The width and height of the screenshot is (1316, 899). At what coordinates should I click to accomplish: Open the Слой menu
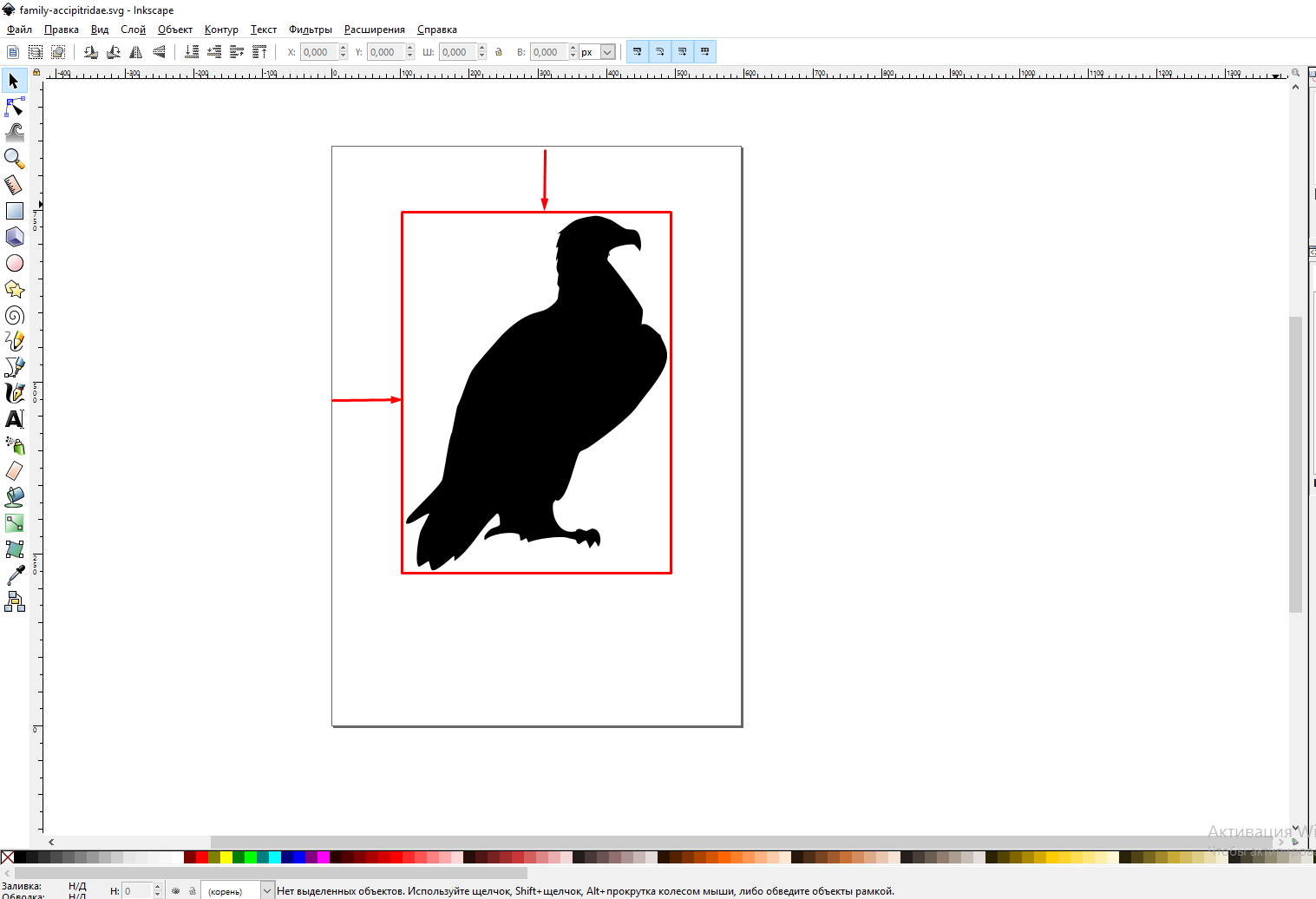(133, 30)
